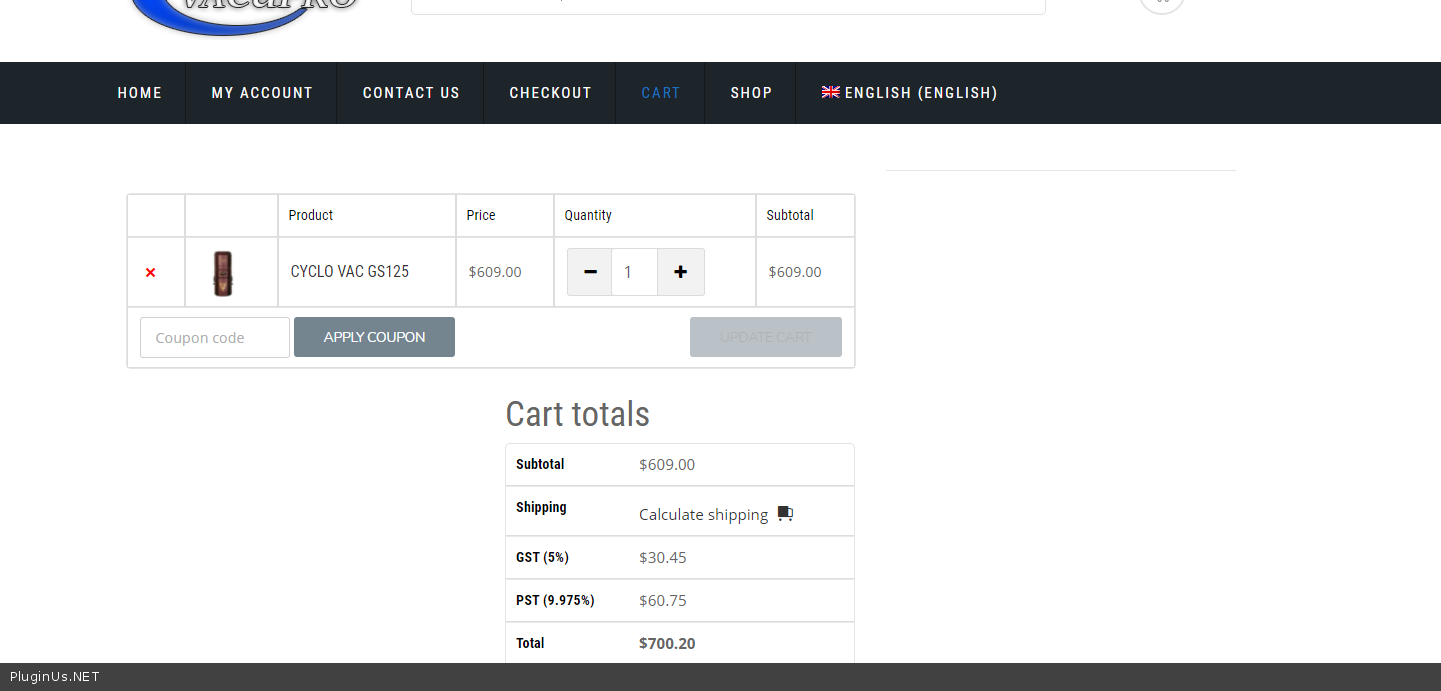The height and width of the screenshot is (691, 1441).
Task: Open the Shop page
Action: pyautogui.click(x=751, y=93)
